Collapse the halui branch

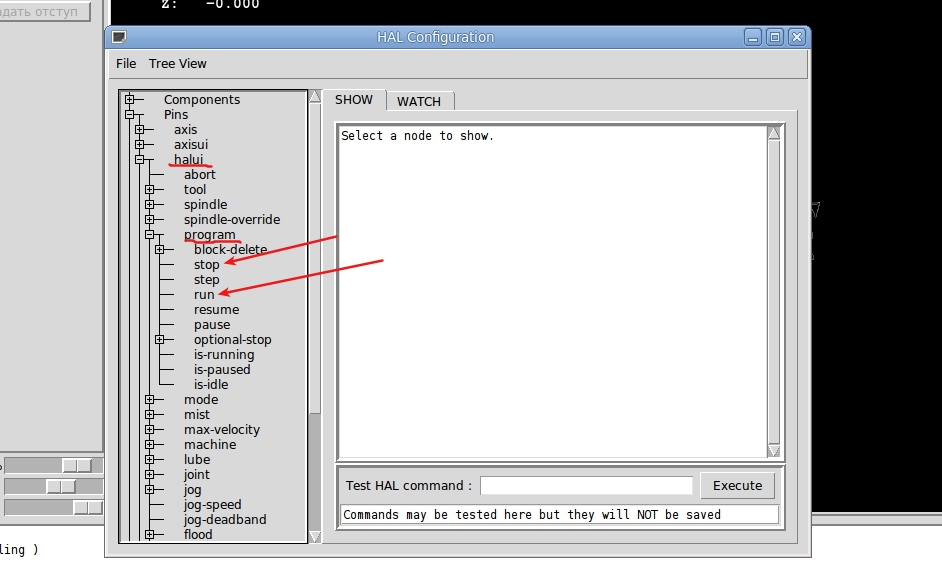(140, 159)
